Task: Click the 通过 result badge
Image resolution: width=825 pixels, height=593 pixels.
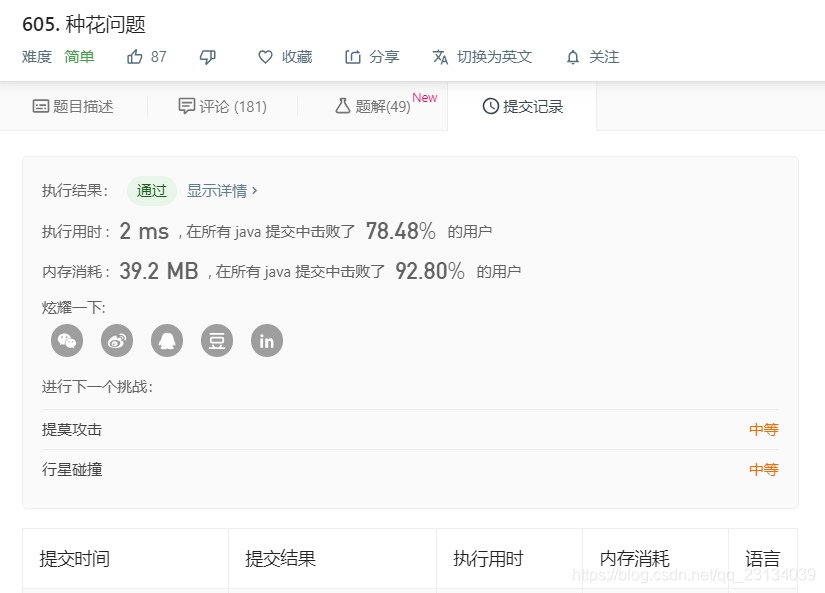Action: tap(152, 190)
